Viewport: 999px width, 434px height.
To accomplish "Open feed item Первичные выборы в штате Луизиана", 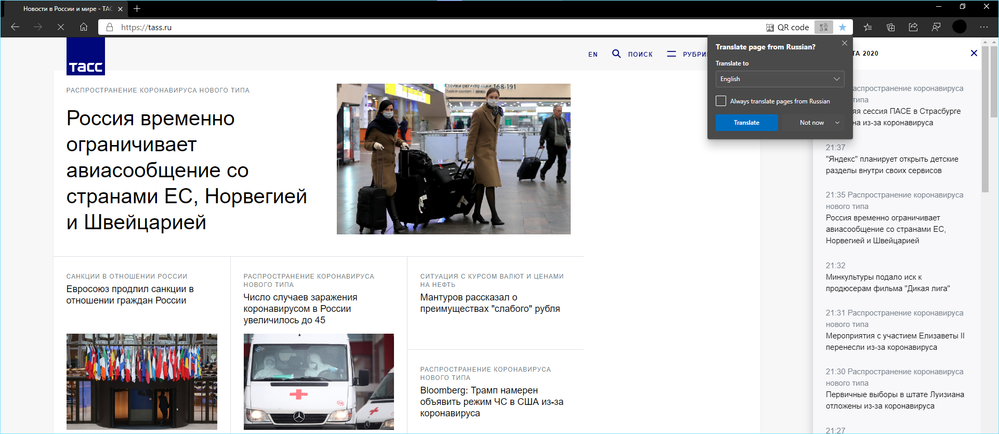I will click(x=893, y=400).
